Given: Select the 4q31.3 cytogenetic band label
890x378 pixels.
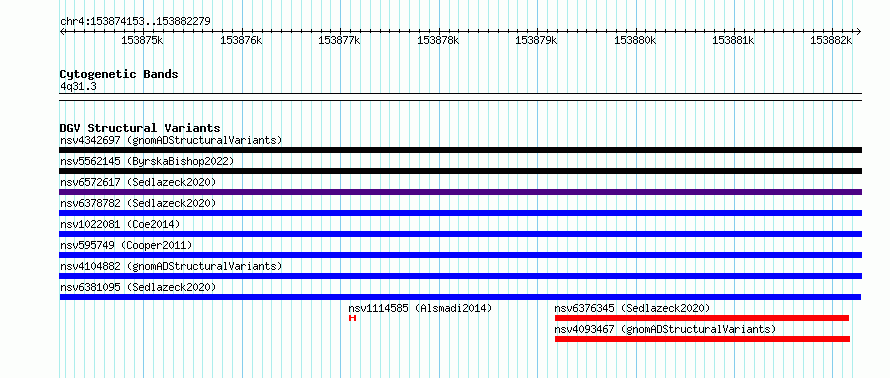Looking at the screenshot, I should pyautogui.click(x=78, y=86).
